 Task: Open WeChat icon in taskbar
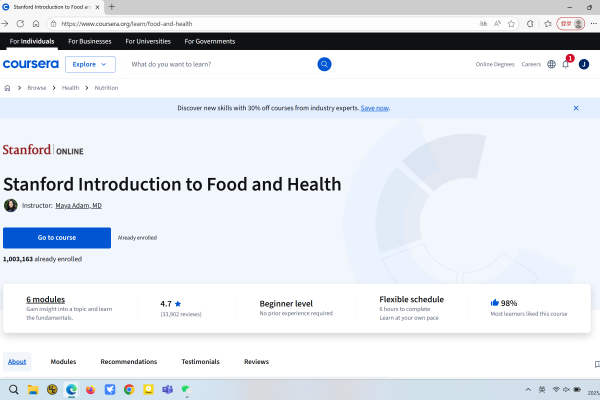[186, 390]
